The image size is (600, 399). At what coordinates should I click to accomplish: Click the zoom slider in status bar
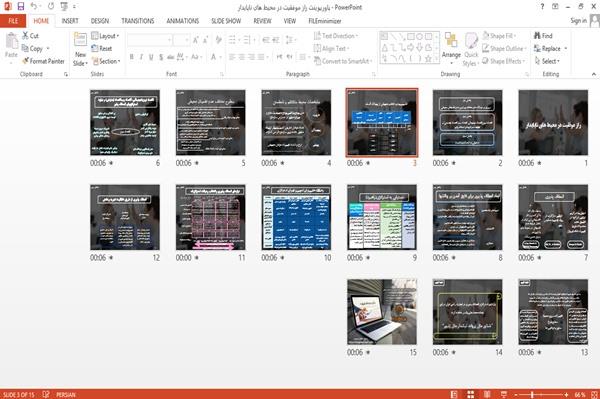[541, 394]
